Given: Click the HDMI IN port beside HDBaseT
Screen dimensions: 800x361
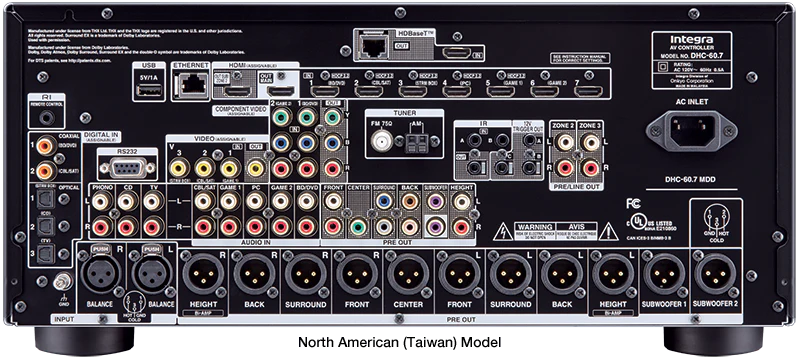Looking at the screenshot, I should click(456, 53).
